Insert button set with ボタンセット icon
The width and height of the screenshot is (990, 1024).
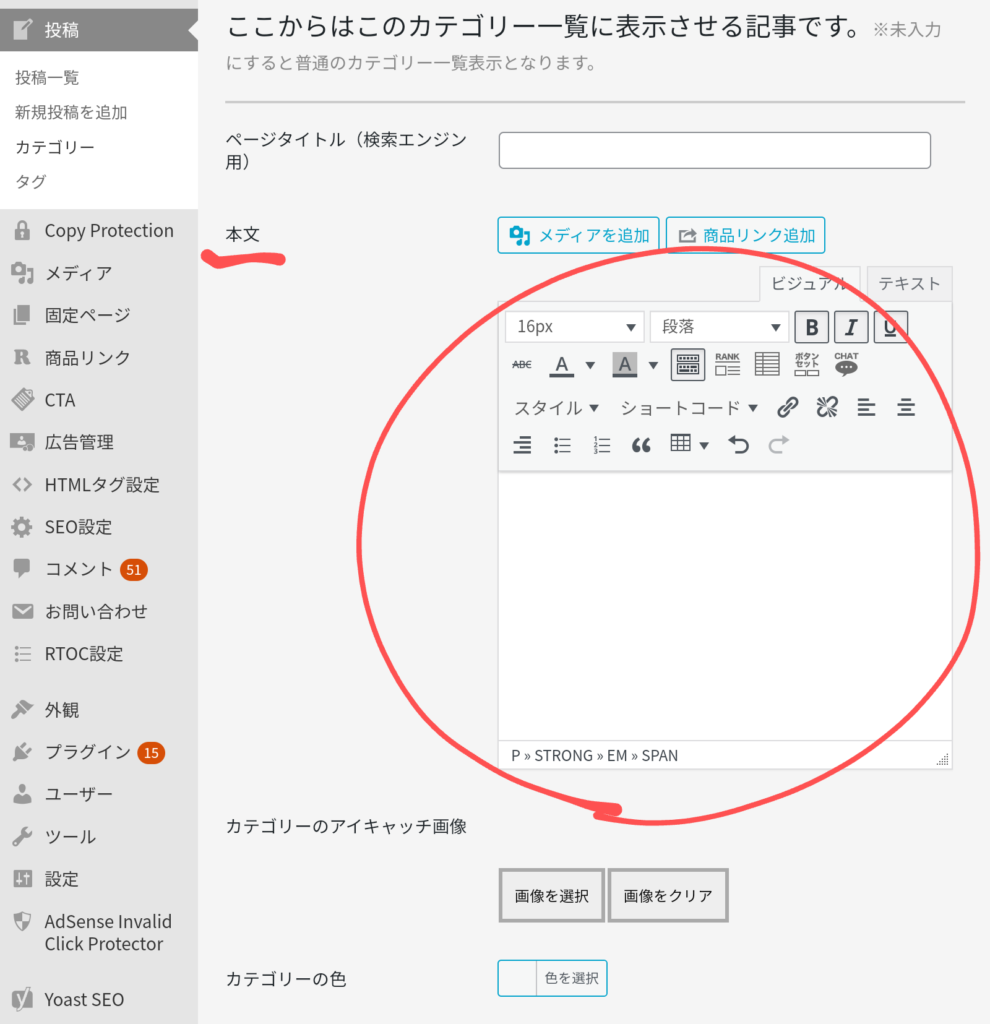tap(806, 364)
